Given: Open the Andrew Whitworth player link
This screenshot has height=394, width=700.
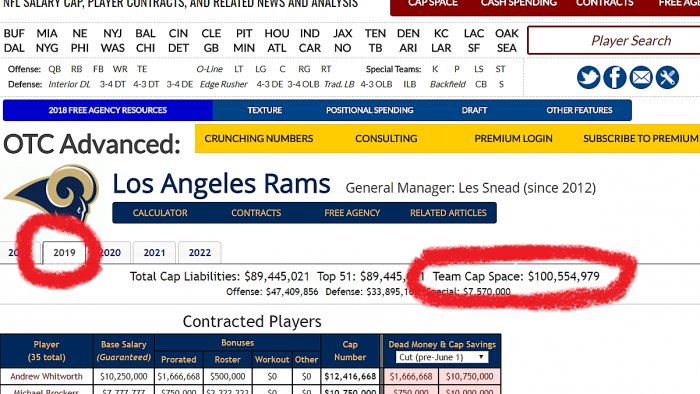Looking at the screenshot, I should click(x=46, y=377).
